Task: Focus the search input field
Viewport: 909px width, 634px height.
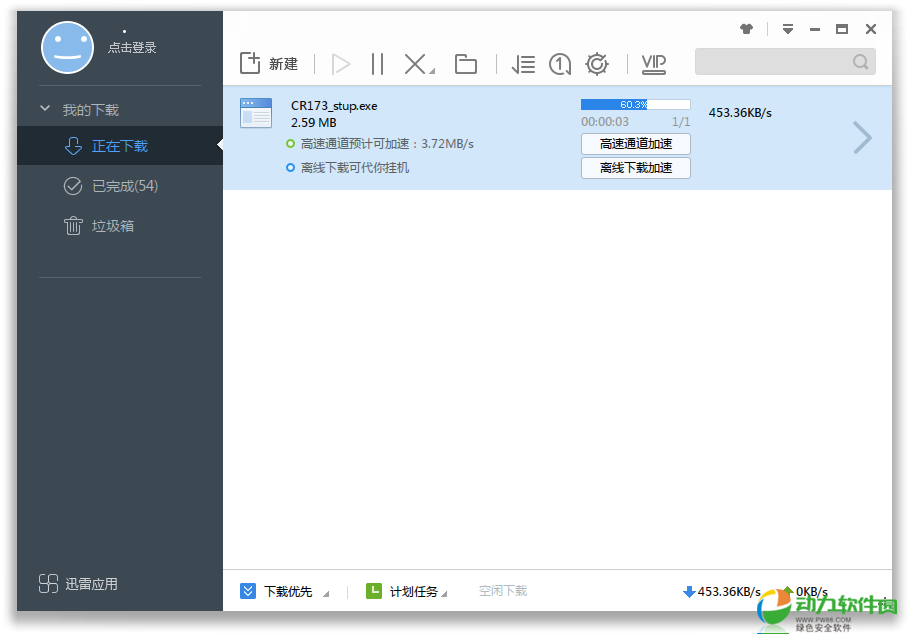Action: click(x=774, y=61)
